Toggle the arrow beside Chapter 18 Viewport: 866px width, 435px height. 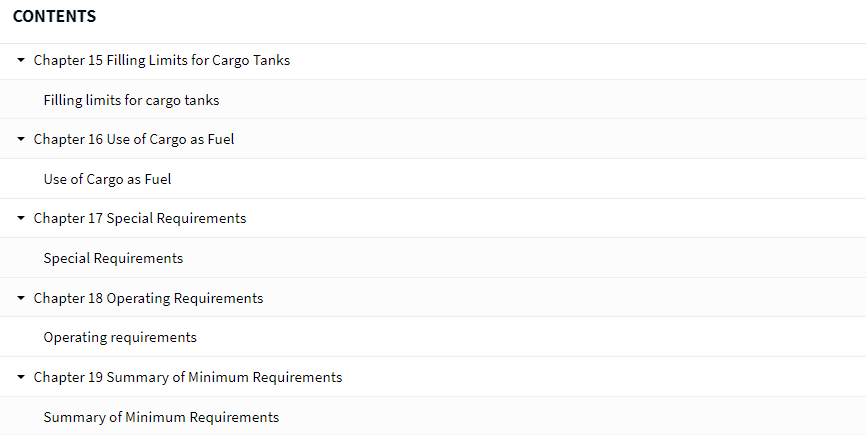[21, 298]
